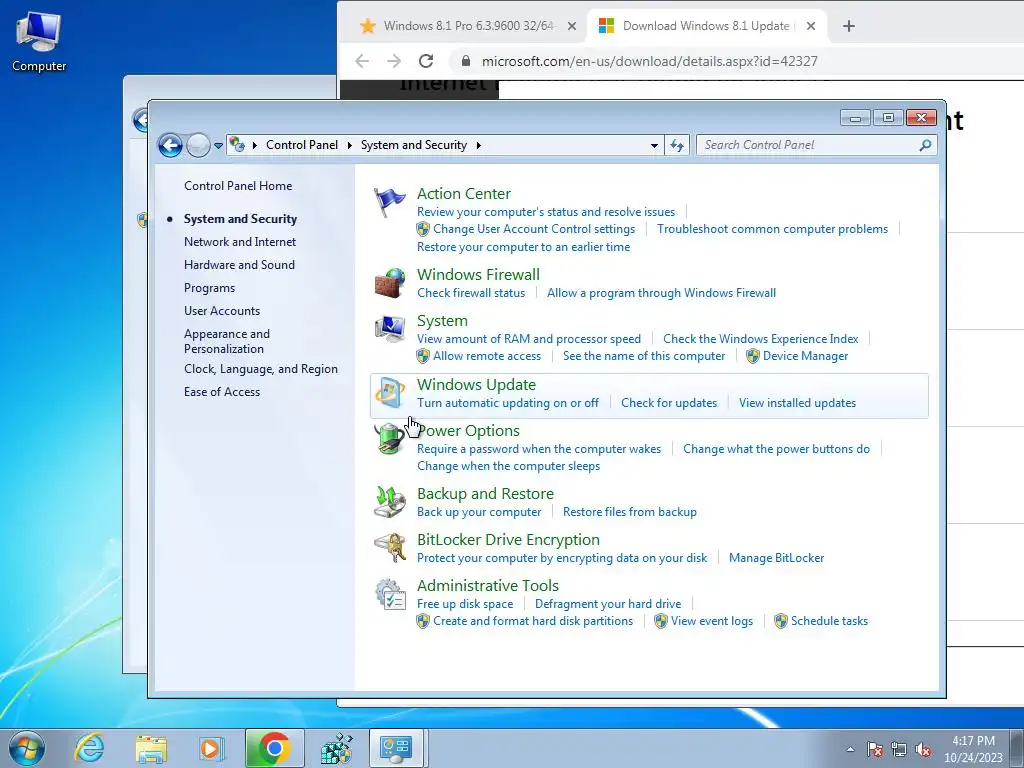Click Restore your computer to an earlier time
Screen dimensions: 1024x768
click(524, 247)
